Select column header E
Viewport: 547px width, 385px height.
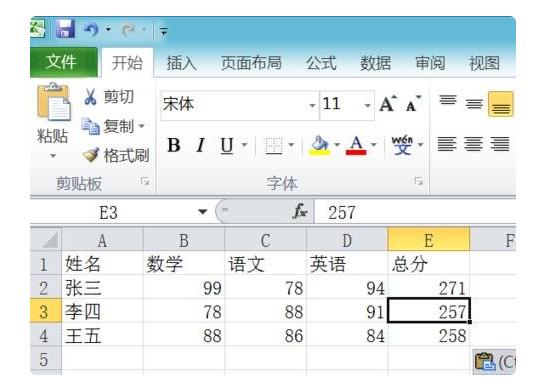pyautogui.click(x=429, y=240)
